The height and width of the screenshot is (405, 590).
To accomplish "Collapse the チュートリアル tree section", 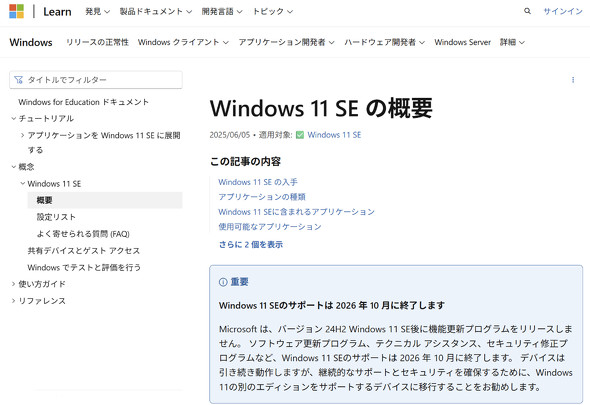I will click(14, 119).
